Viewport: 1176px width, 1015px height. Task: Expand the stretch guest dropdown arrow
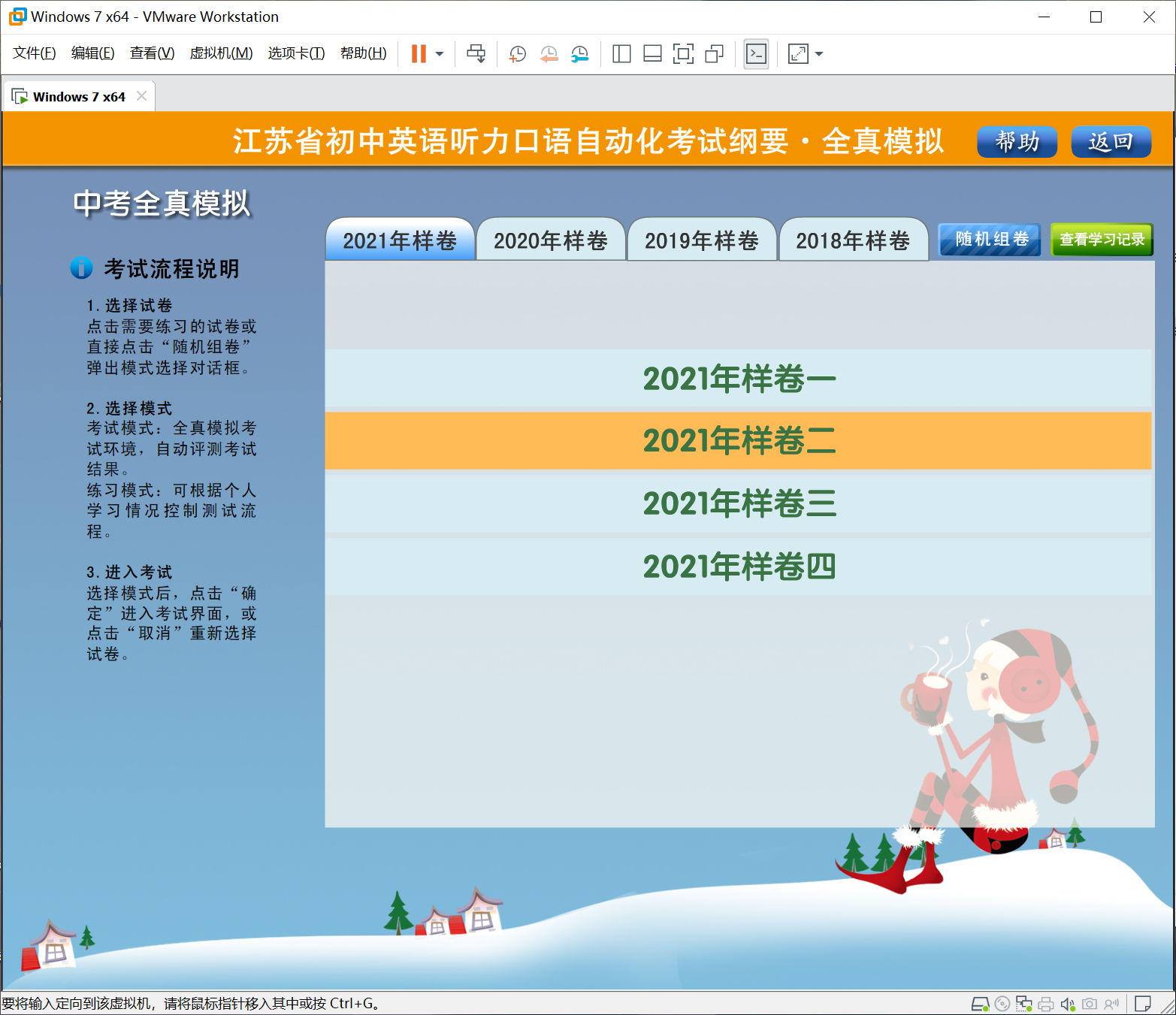(x=819, y=54)
